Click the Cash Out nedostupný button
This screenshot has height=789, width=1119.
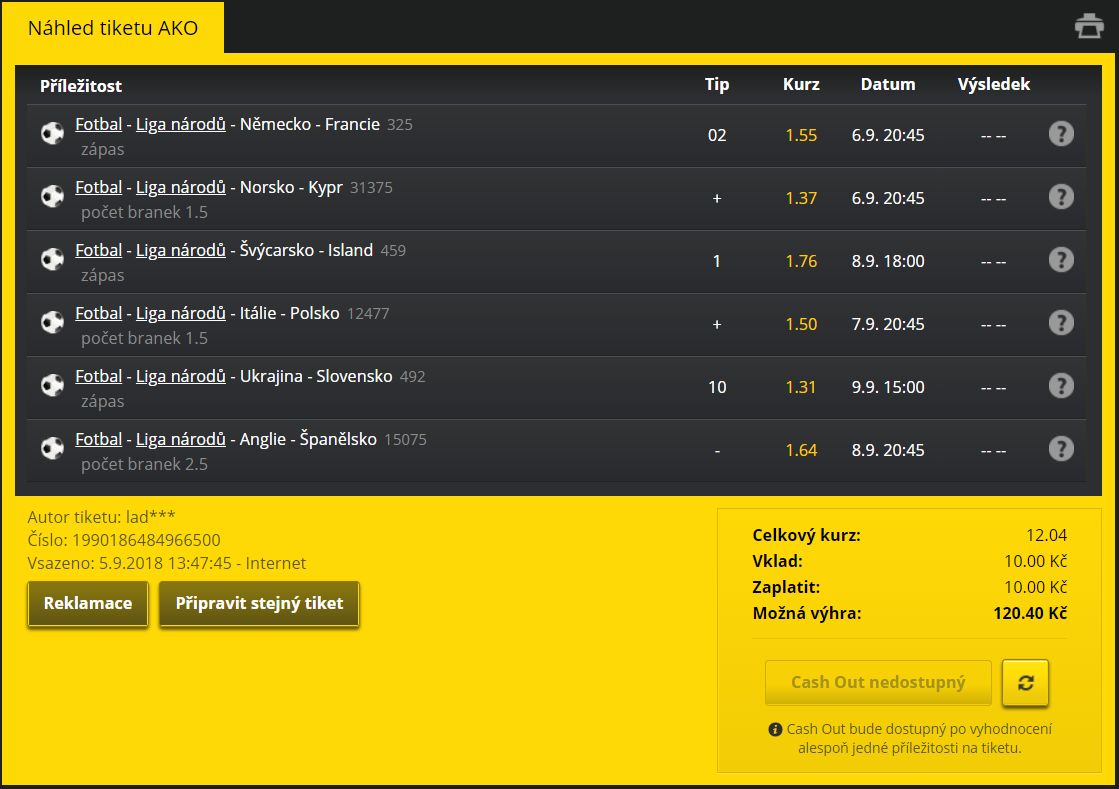point(878,683)
